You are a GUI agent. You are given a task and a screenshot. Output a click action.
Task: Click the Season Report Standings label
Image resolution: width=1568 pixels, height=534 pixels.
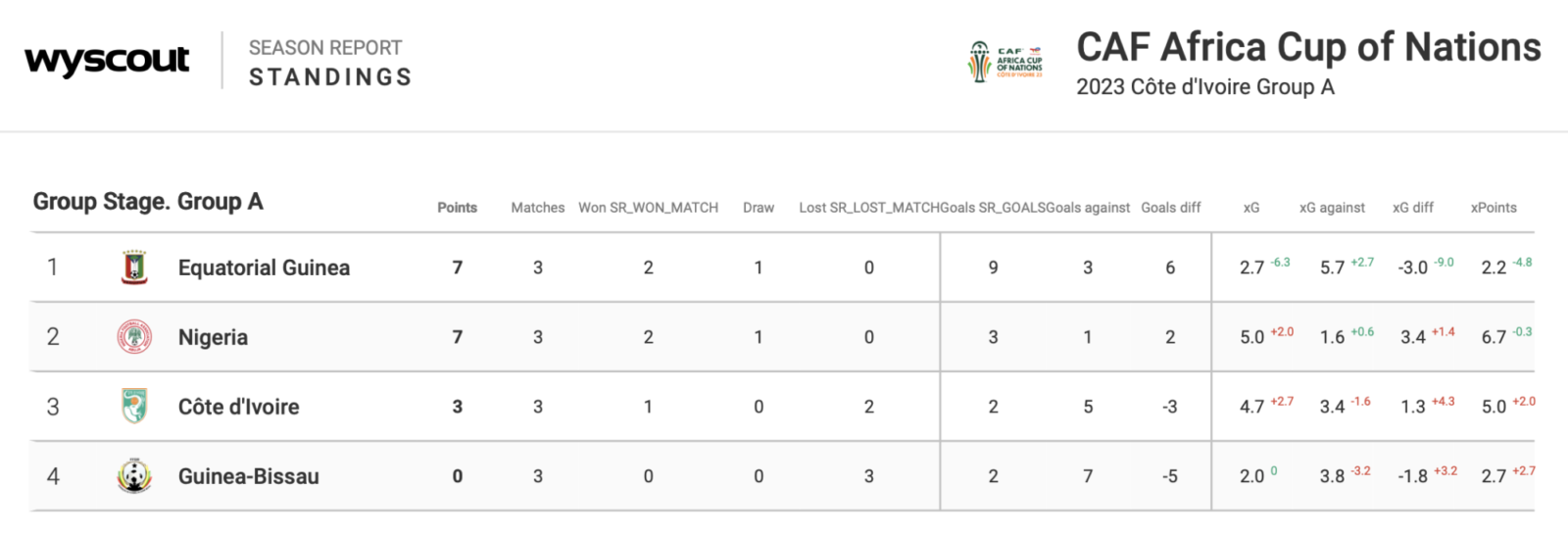(x=330, y=62)
